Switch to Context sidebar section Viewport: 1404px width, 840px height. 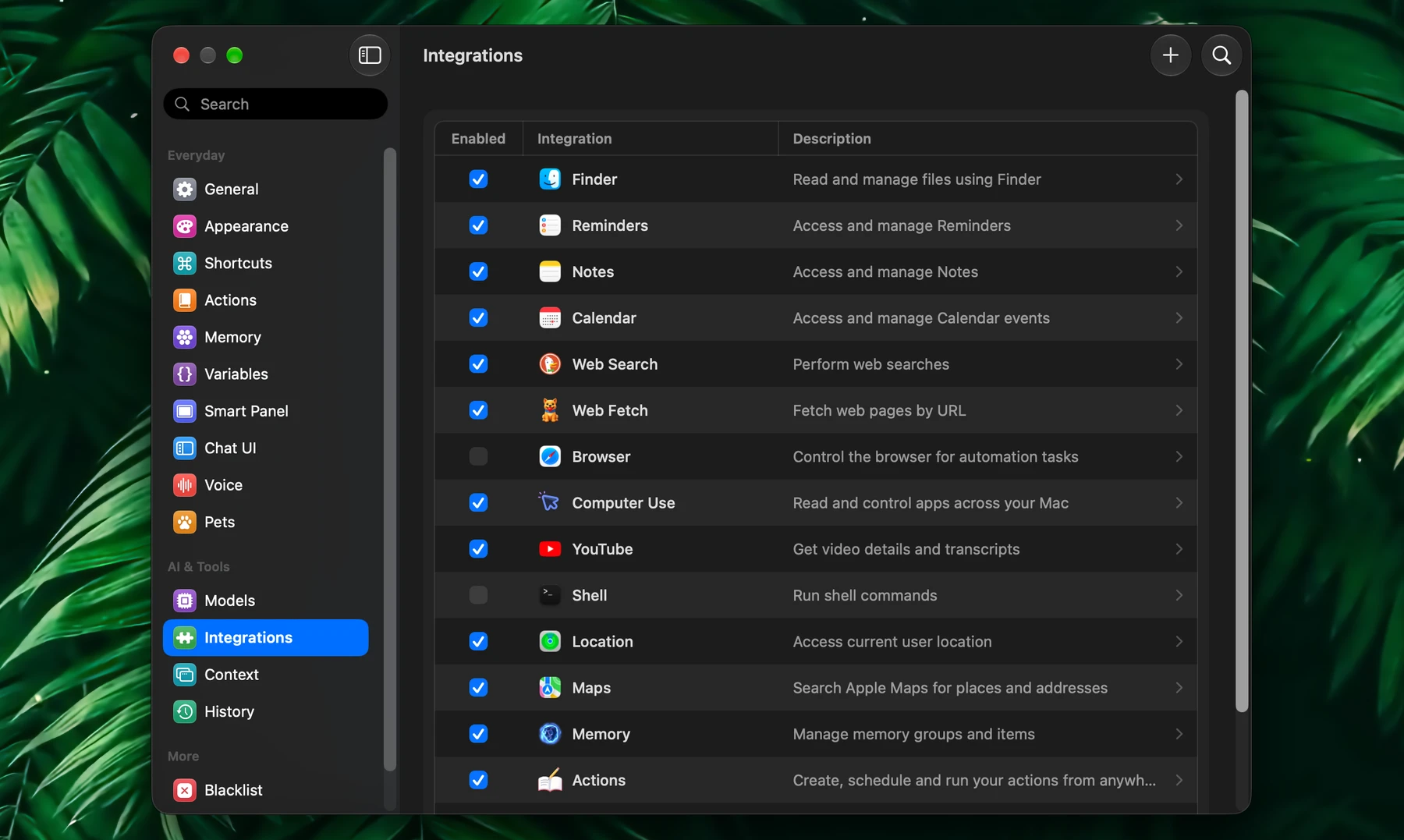click(x=265, y=675)
